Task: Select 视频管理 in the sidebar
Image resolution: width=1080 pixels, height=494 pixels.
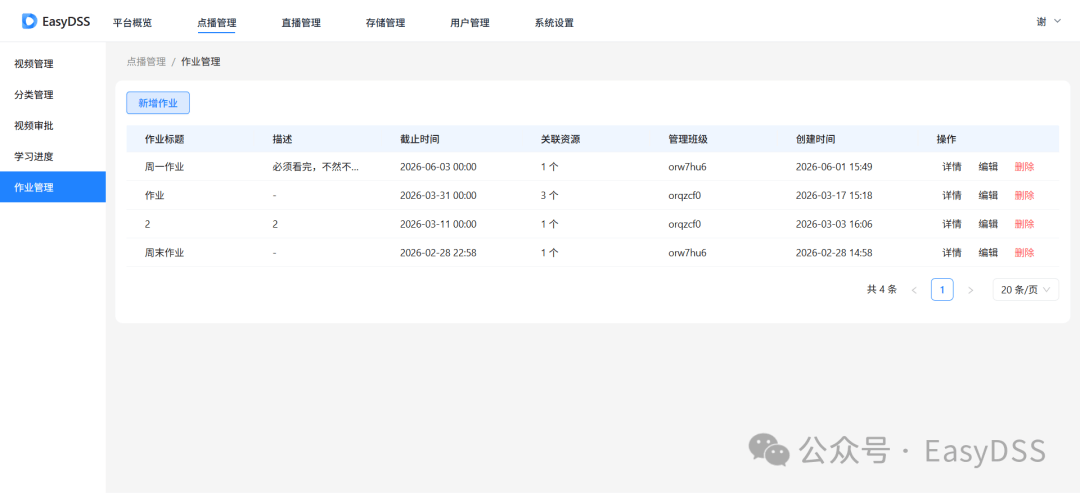Action: [x=53, y=64]
